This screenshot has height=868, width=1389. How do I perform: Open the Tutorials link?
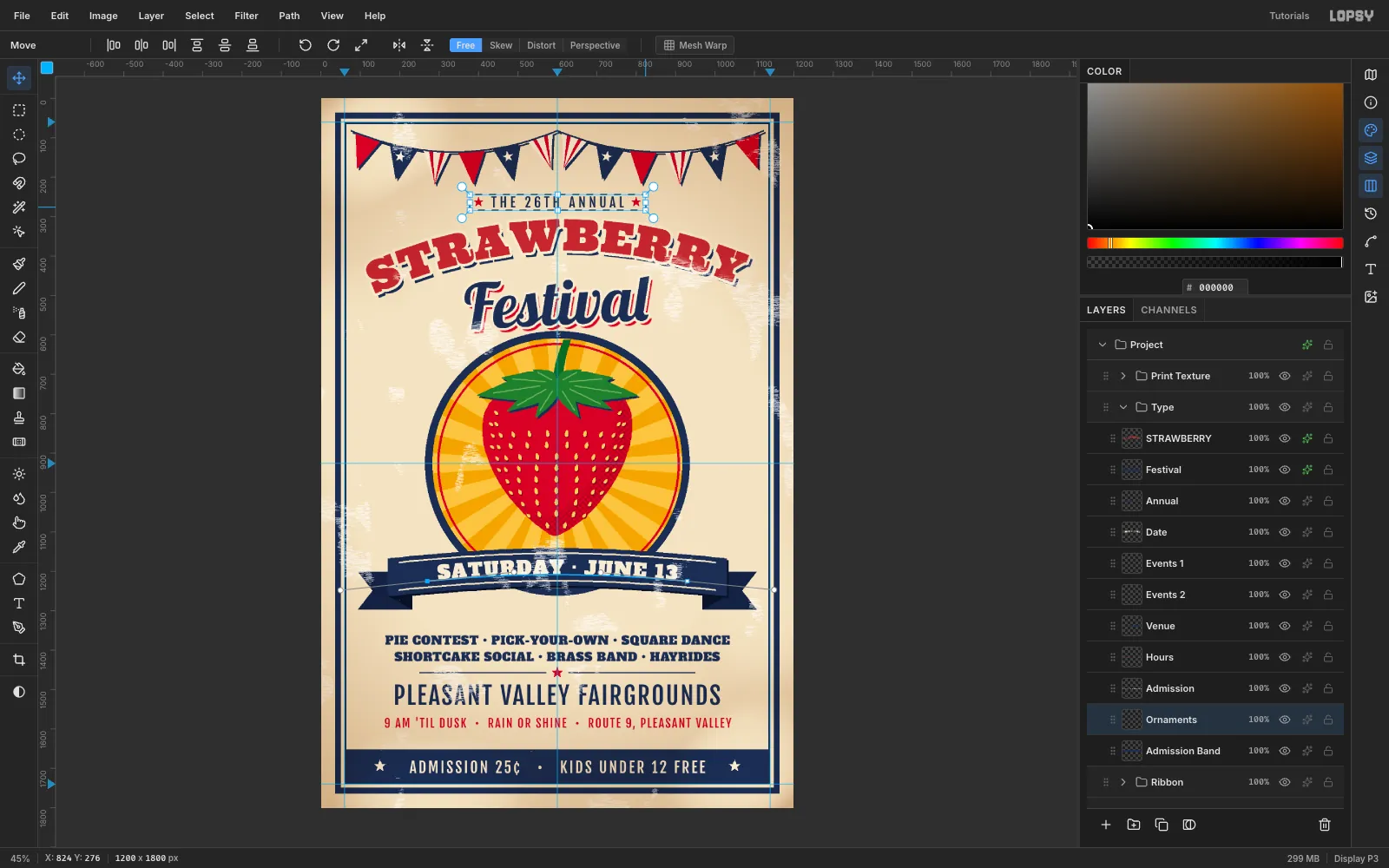click(x=1289, y=16)
